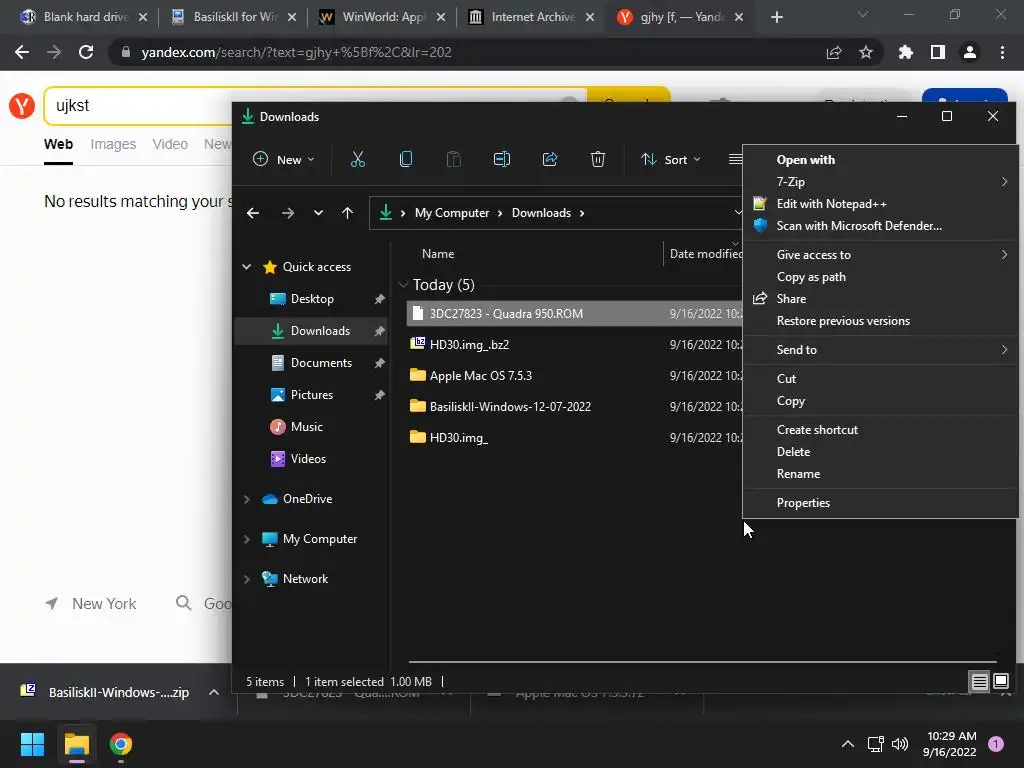Screen dimensions: 1024x768
Task: Go up one folder level in Explorer
Action: [x=347, y=213]
